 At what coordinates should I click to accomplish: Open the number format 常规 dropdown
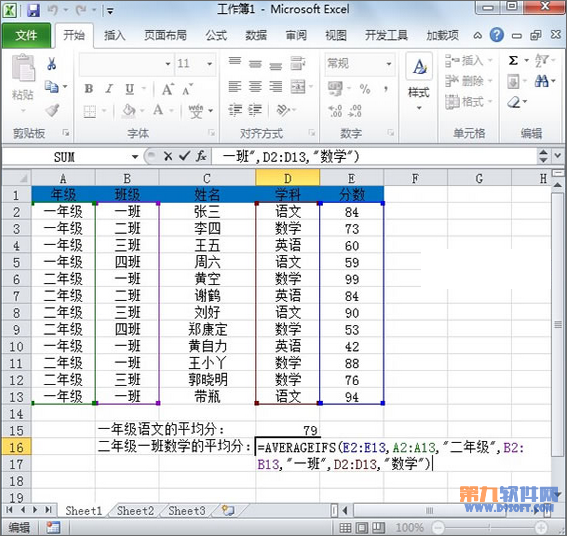(x=389, y=64)
